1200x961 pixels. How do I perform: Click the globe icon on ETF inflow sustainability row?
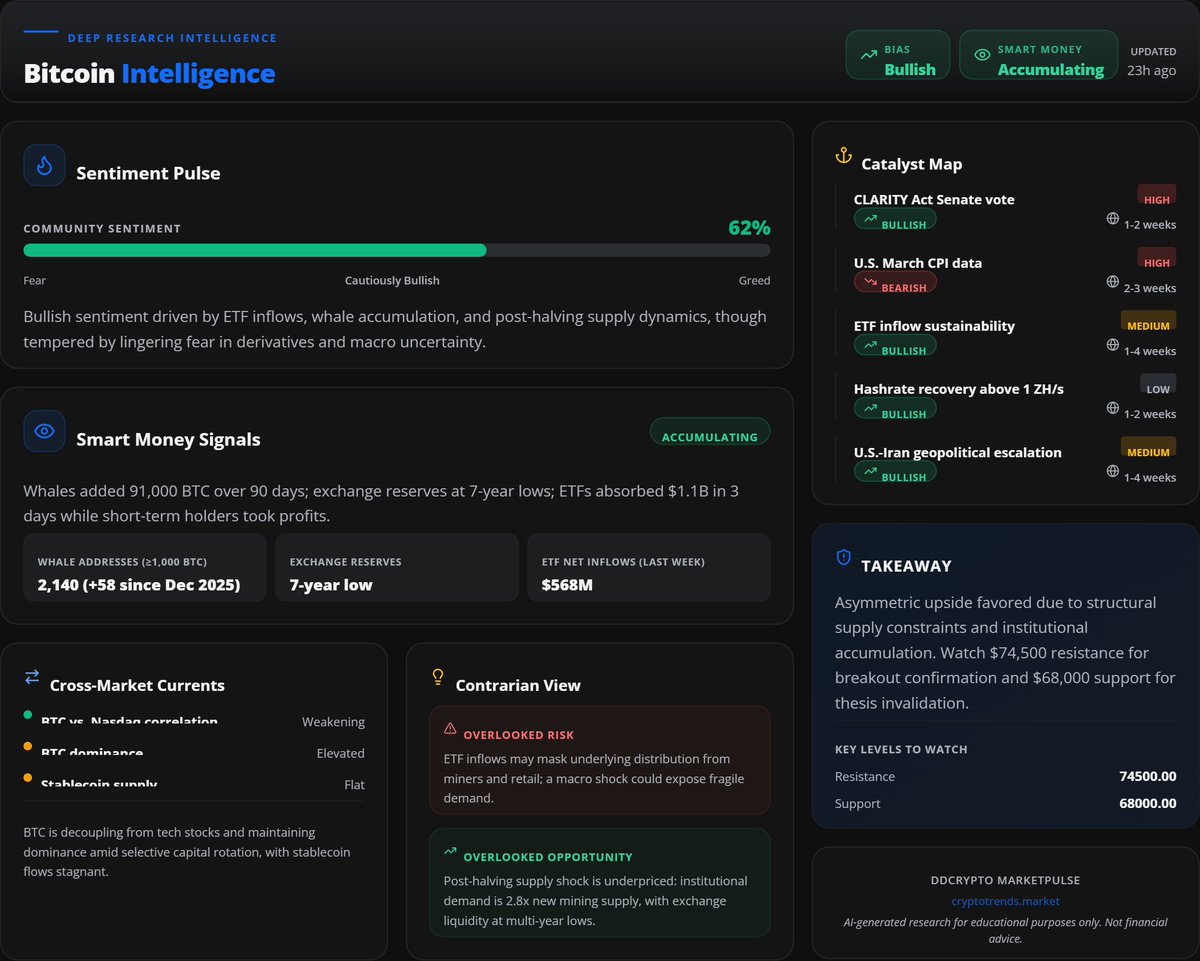click(1113, 345)
